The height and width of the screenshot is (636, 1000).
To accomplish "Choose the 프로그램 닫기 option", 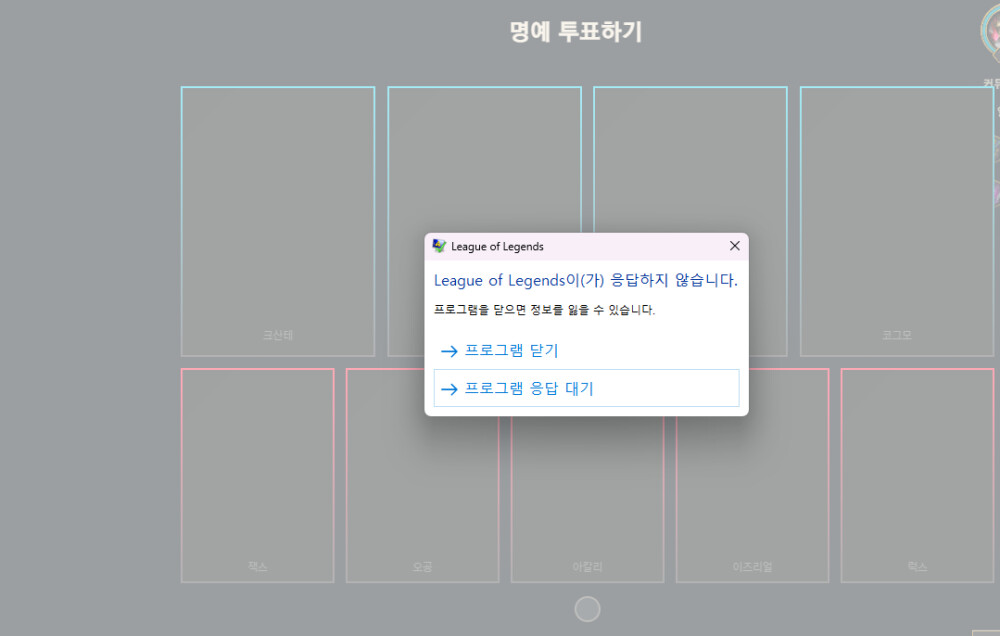I will [x=511, y=351].
